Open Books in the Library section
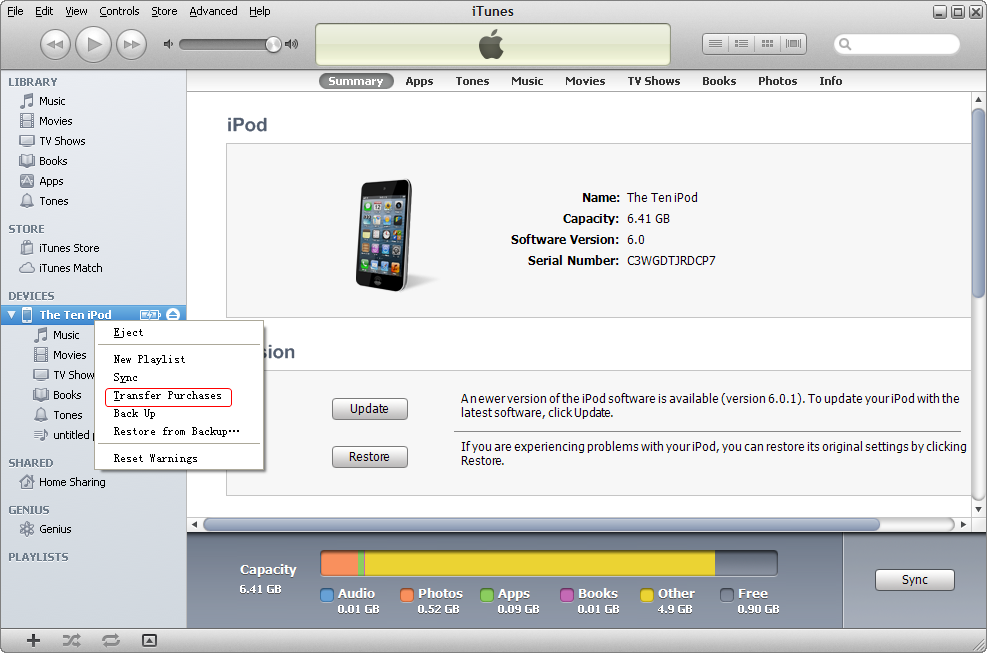Viewport: 987px width, 653px height. (93, 161)
